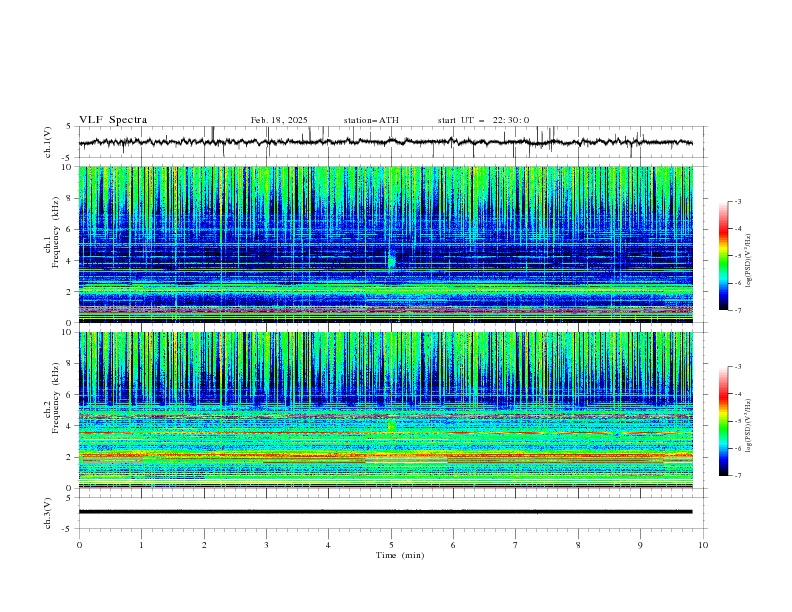
Task: Click the ch.3 flat voltage trace
Action: [385, 512]
